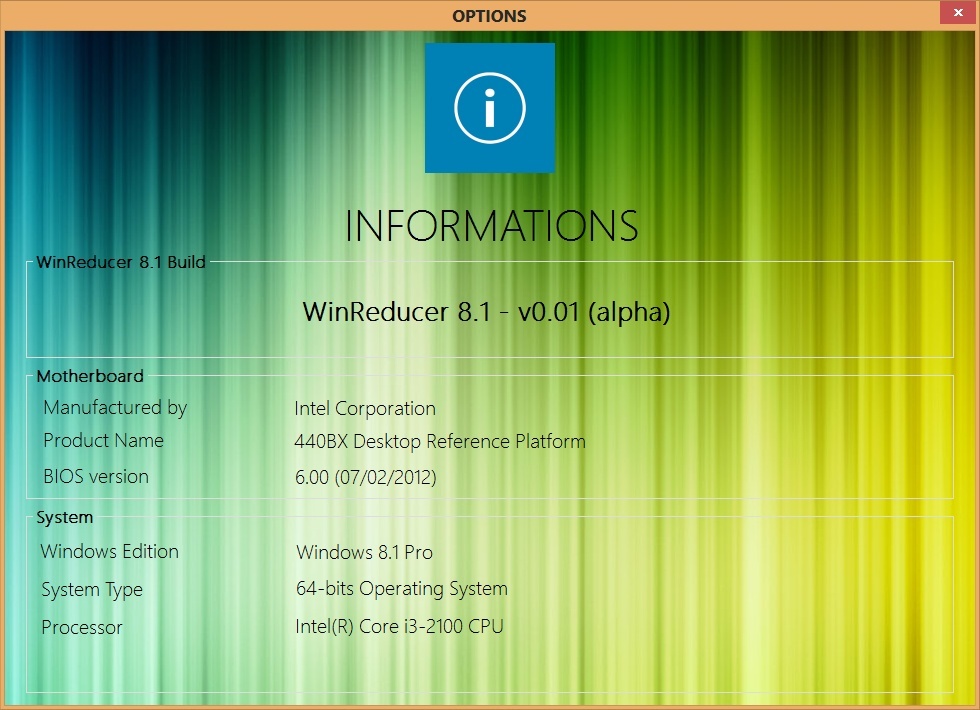This screenshot has width=980, height=710.
Task: Click the 'Intel Corporation' value
Action: pos(365,409)
